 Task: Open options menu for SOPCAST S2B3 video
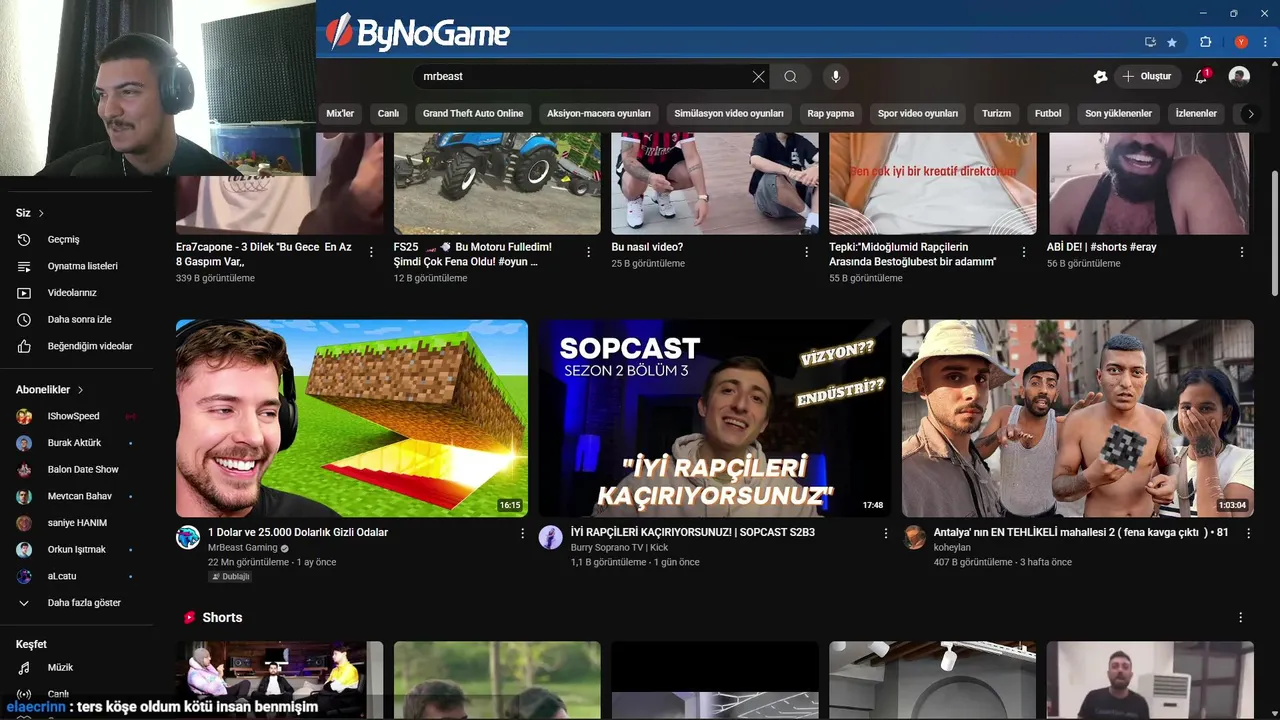[x=885, y=534]
